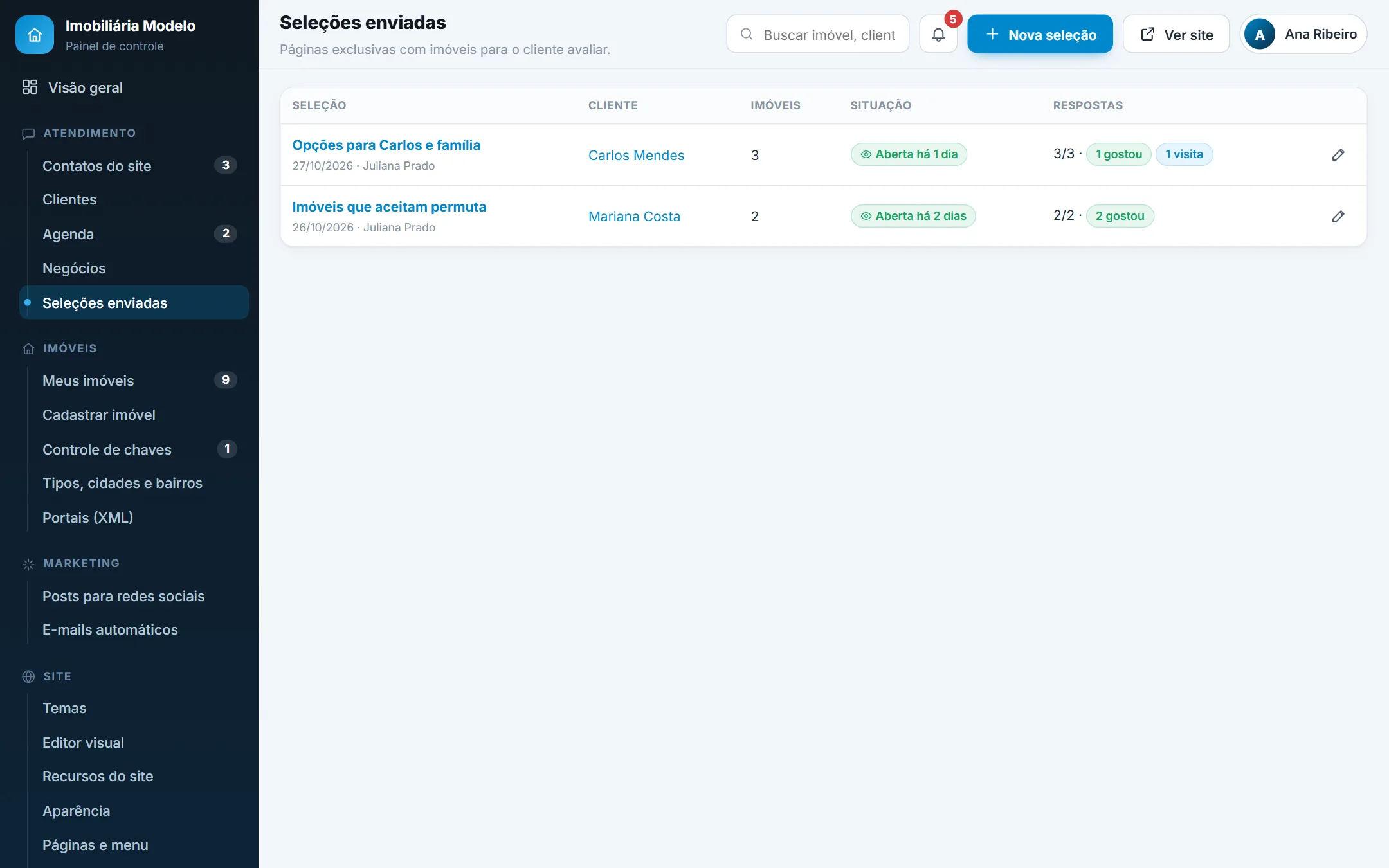
Task: Open Editor visual
Action: pyautogui.click(x=134, y=743)
